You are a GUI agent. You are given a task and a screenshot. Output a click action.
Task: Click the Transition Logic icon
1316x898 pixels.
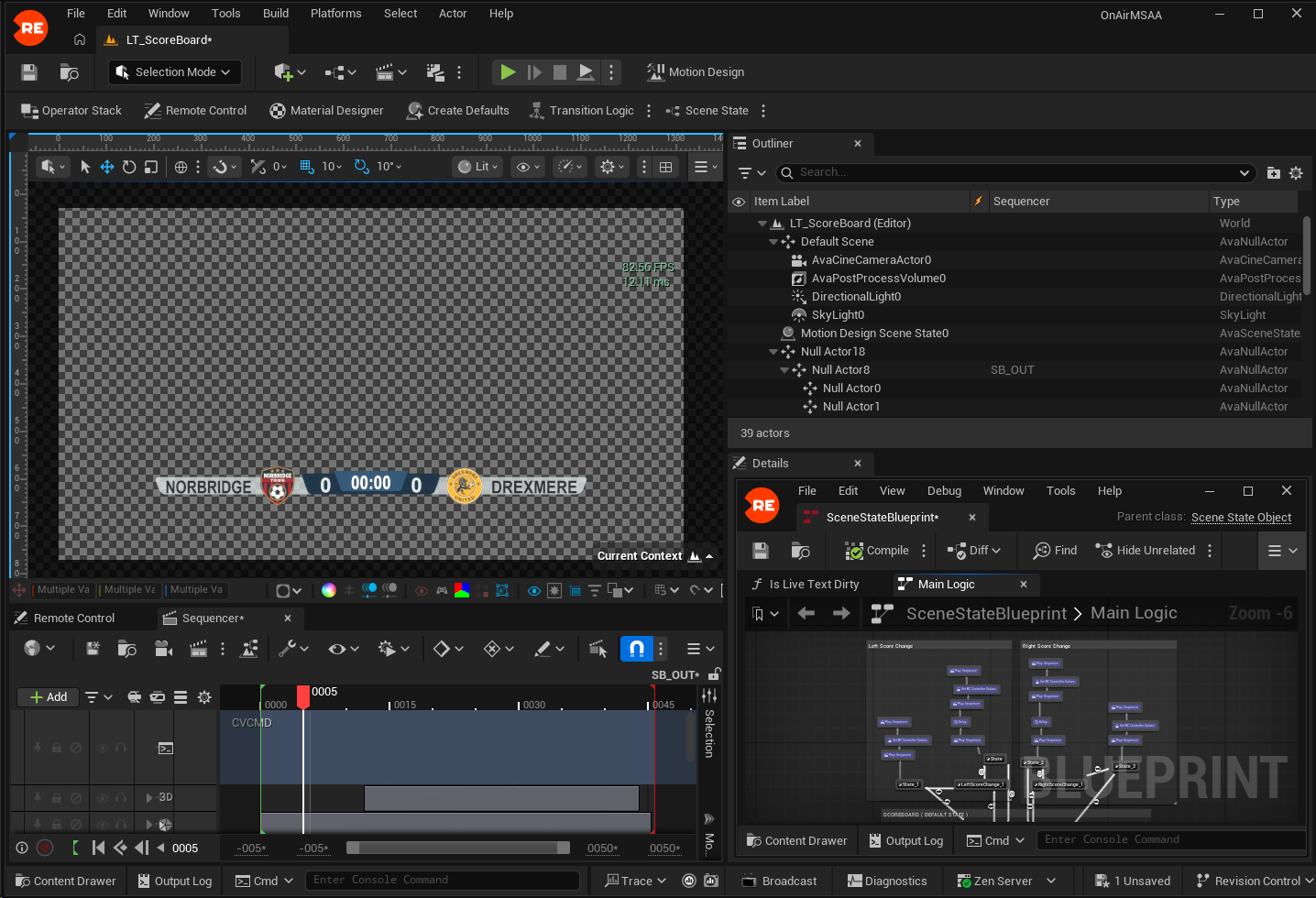(x=537, y=111)
